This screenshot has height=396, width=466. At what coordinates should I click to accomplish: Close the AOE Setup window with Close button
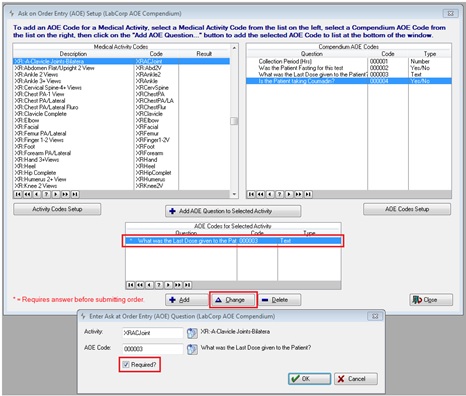point(431,300)
